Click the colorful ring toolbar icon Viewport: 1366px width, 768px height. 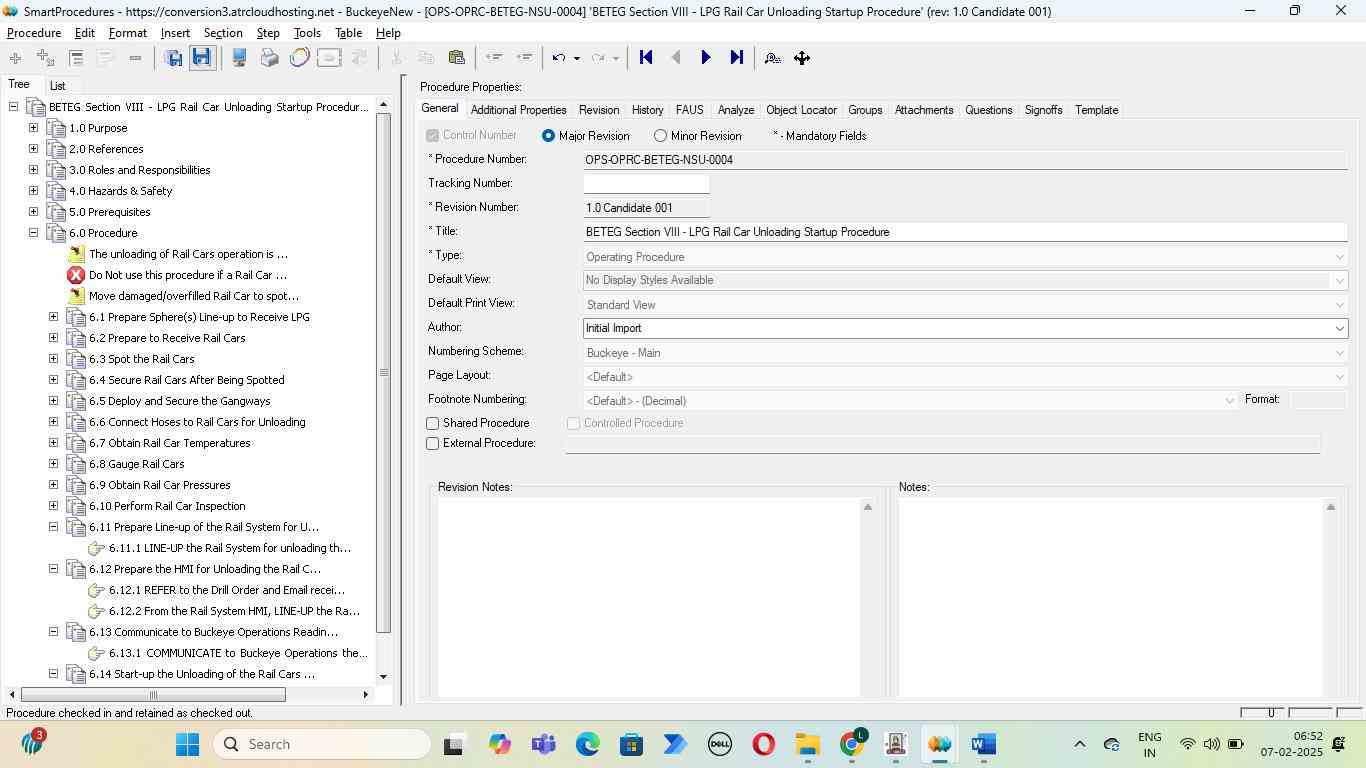299,58
